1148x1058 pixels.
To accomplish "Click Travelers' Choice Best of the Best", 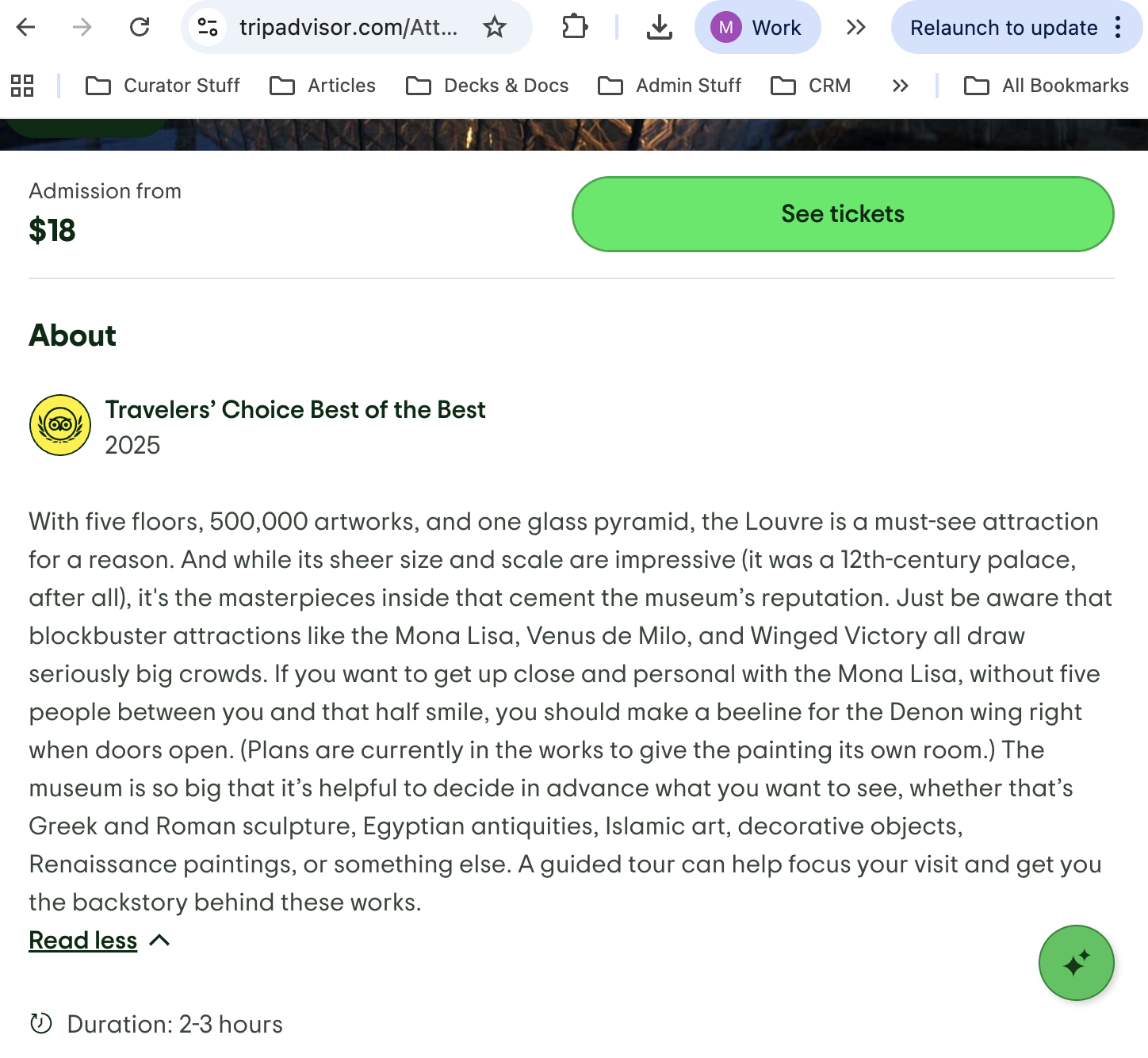I will pos(295,410).
